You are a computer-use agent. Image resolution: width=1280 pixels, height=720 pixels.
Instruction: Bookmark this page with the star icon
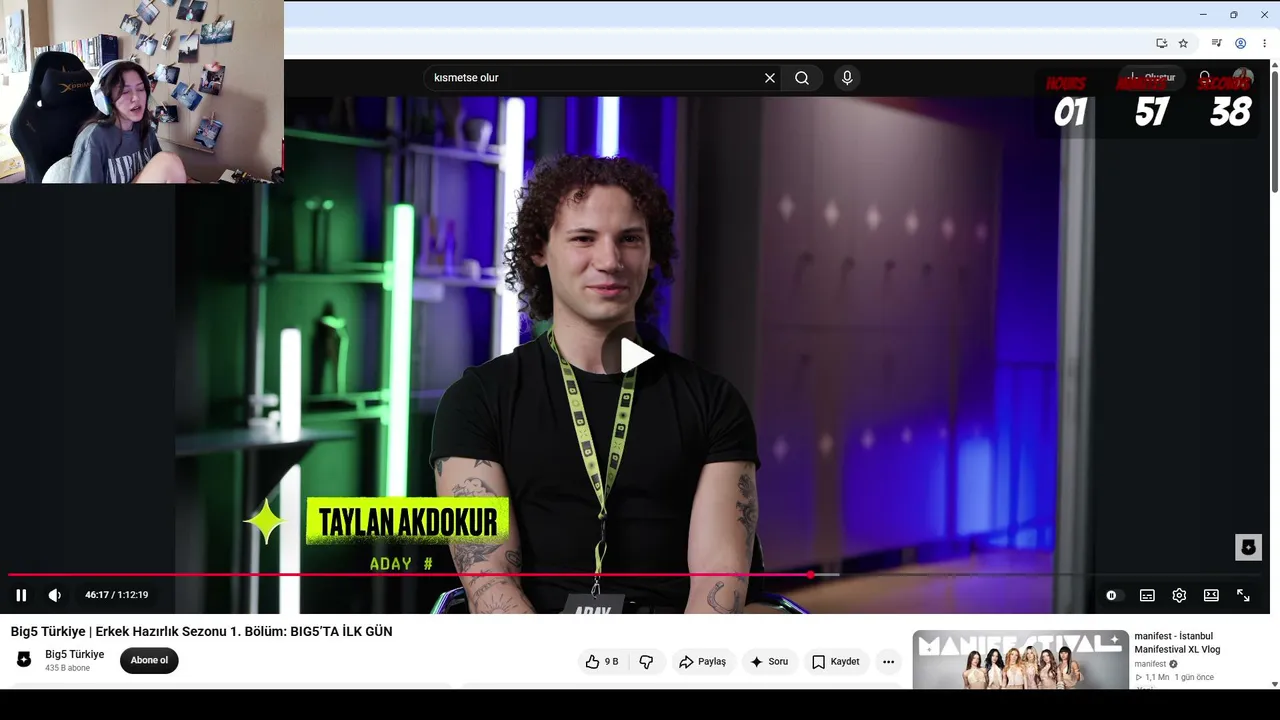[1183, 43]
